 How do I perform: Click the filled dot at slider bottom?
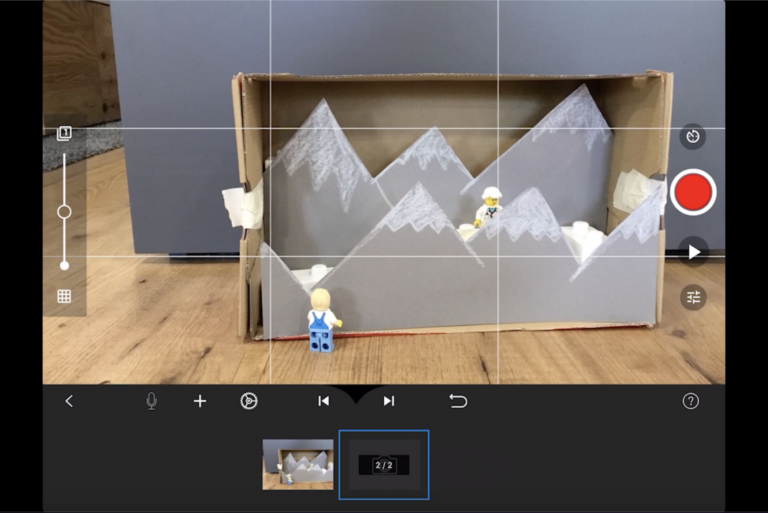[x=64, y=265]
